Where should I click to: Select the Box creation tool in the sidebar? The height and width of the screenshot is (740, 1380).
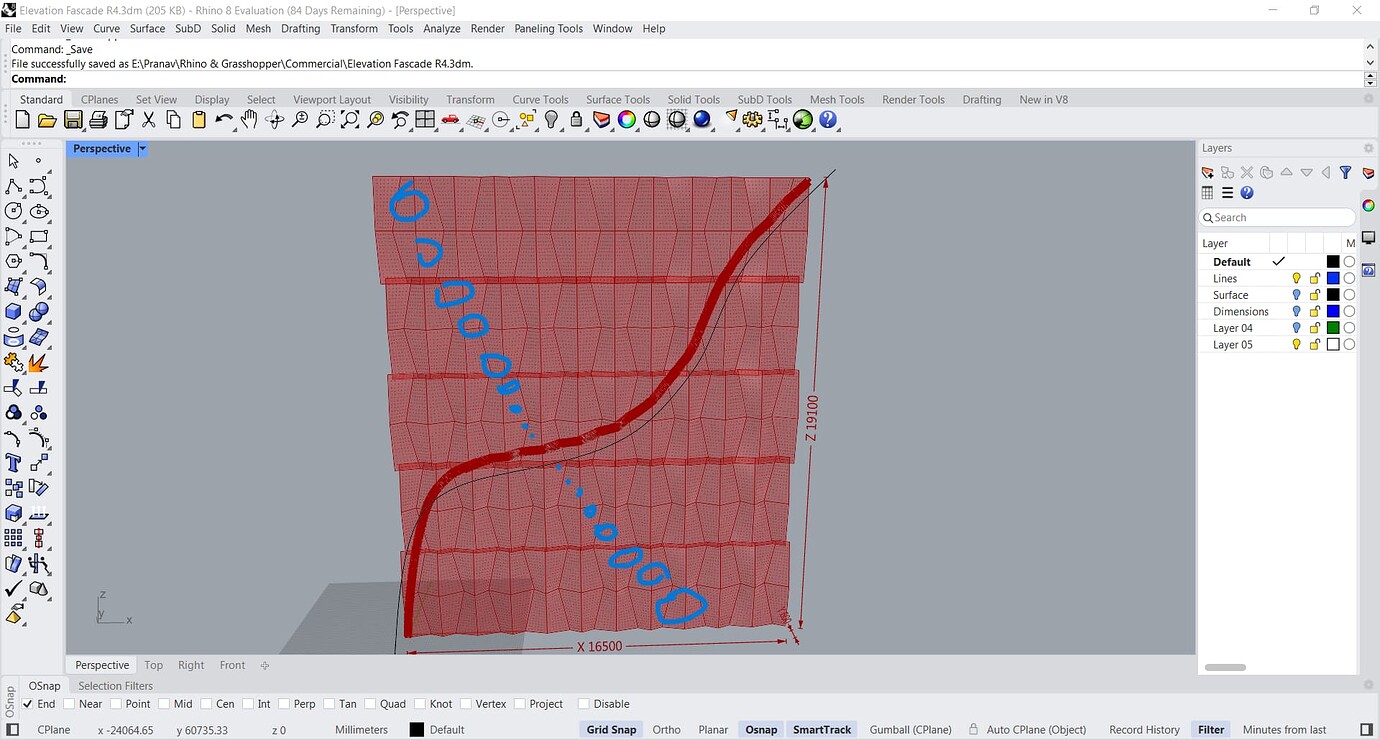tap(11, 311)
